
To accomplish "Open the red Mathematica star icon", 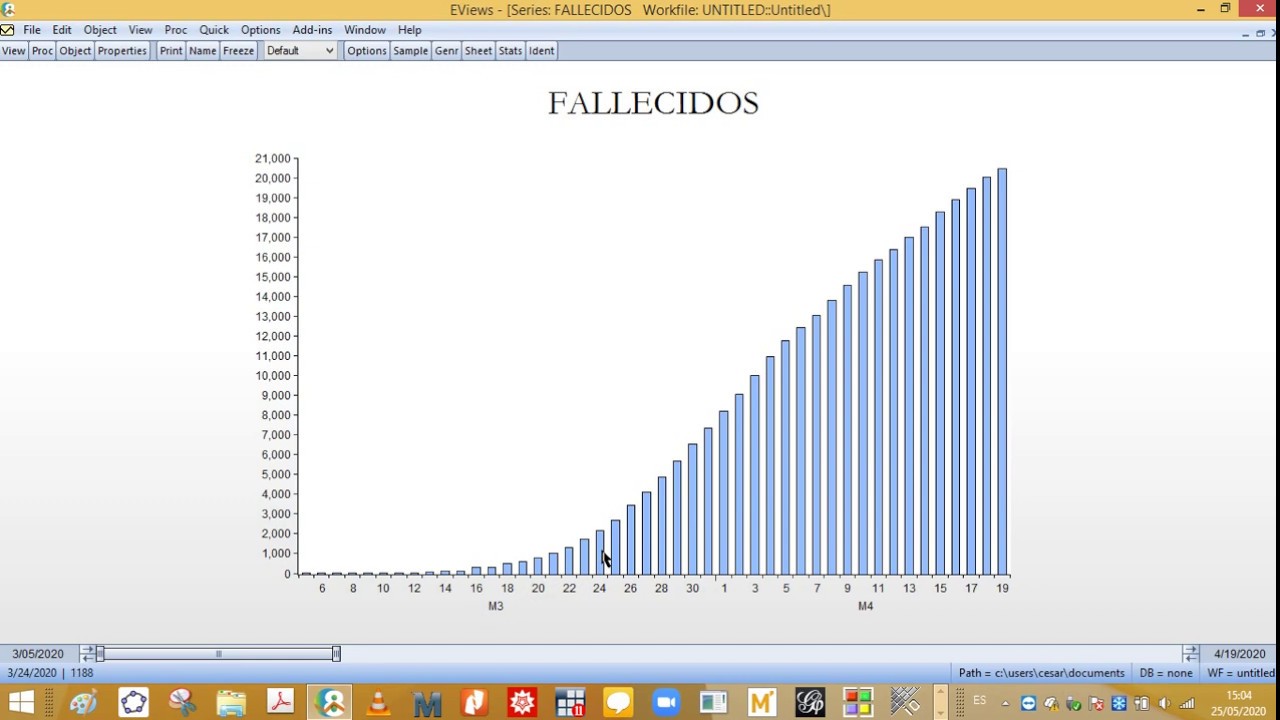I will coord(522,702).
